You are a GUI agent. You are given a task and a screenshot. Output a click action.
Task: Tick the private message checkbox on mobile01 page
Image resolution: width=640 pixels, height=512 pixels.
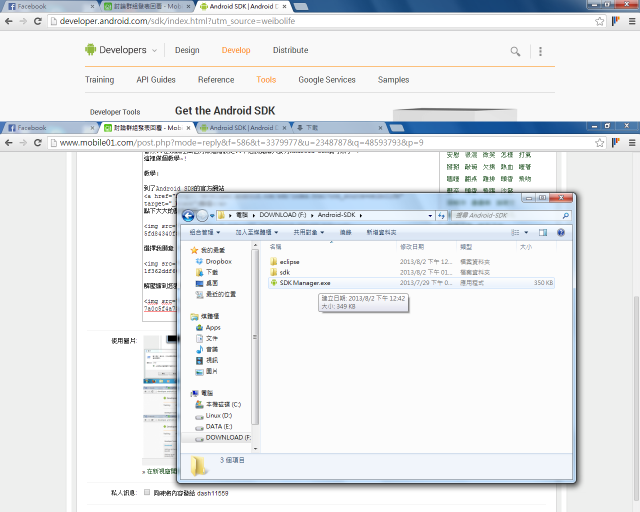pos(147,492)
